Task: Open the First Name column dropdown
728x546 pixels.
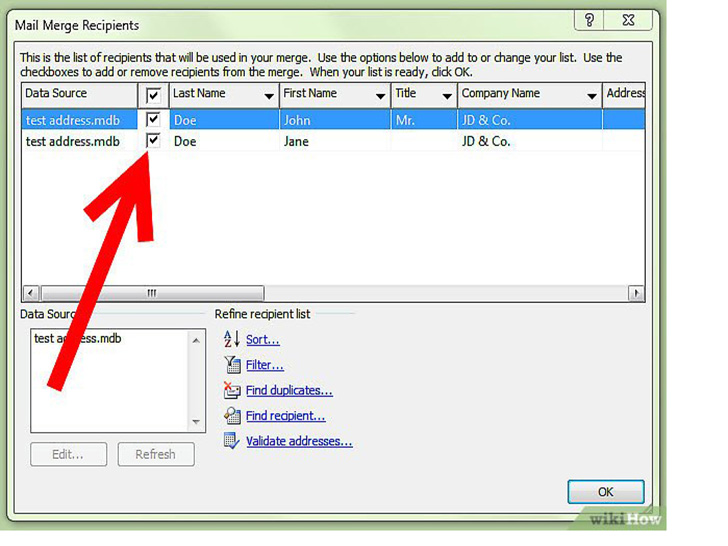Action: pos(380,96)
